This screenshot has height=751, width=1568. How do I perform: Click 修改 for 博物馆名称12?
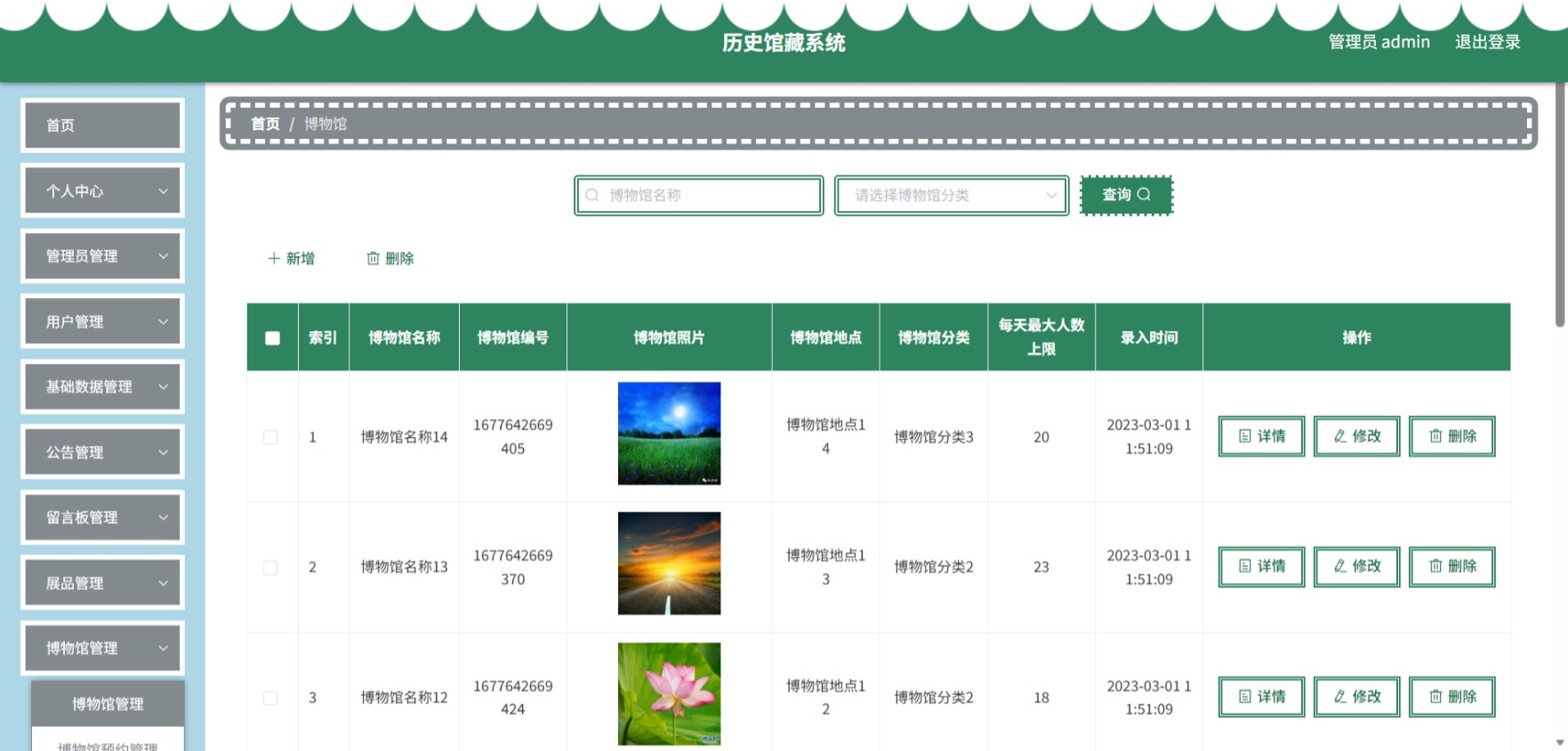tap(1357, 697)
